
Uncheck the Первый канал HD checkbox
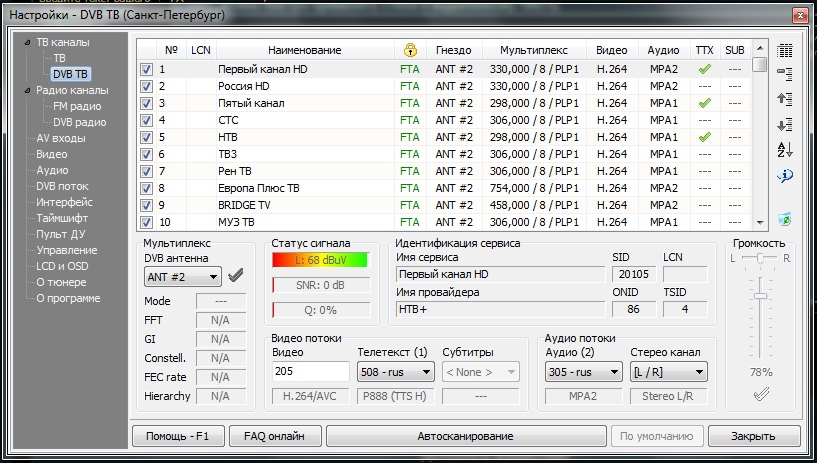(x=146, y=69)
